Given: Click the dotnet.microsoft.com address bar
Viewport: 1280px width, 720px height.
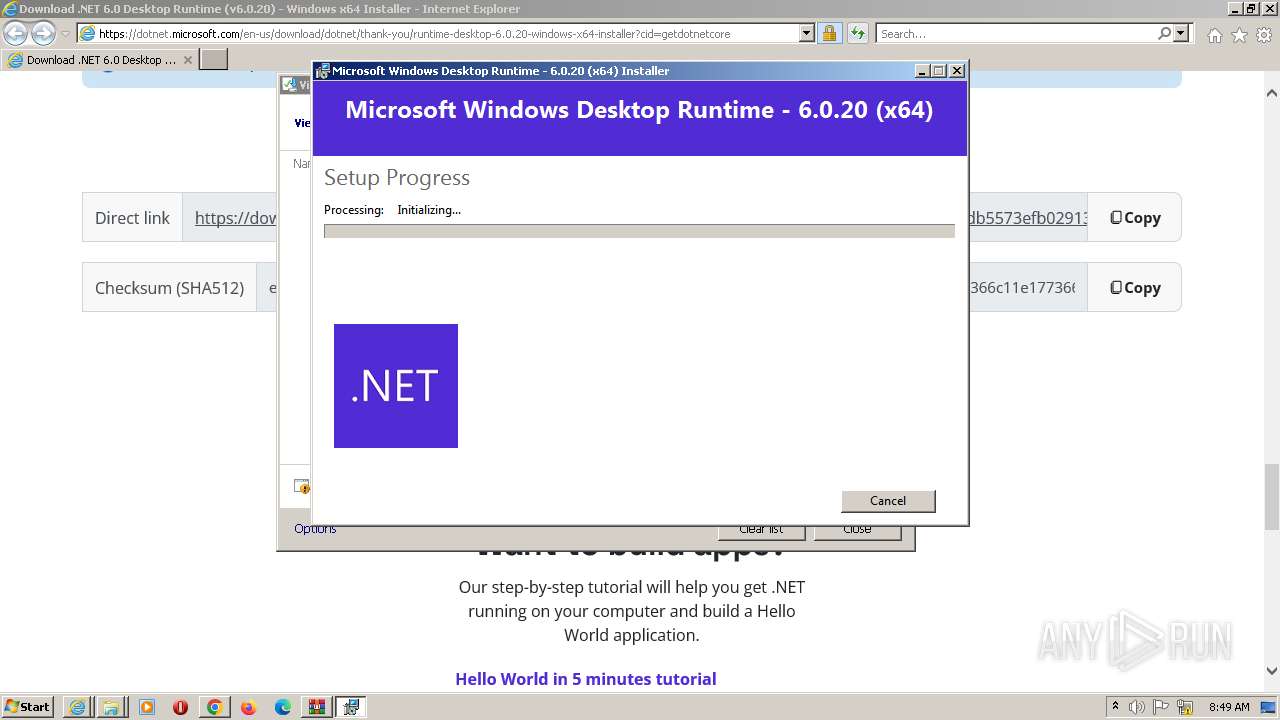Looking at the screenshot, I should pyautogui.click(x=438, y=33).
